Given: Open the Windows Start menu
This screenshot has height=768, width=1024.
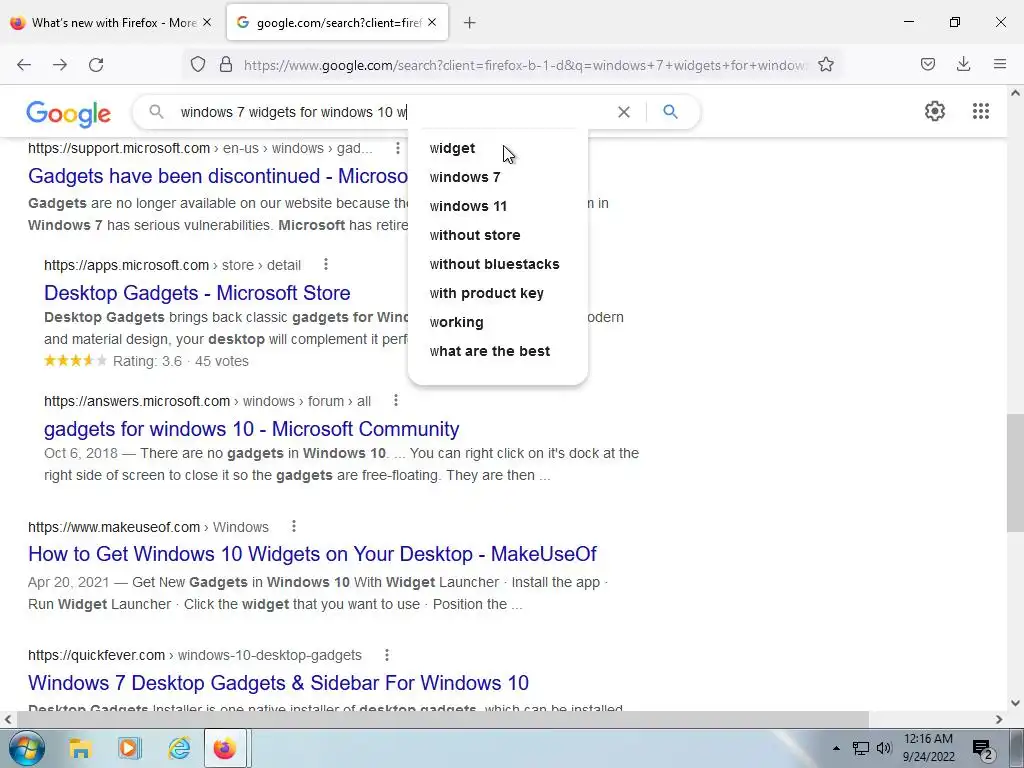Looking at the screenshot, I should coord(26,748).
